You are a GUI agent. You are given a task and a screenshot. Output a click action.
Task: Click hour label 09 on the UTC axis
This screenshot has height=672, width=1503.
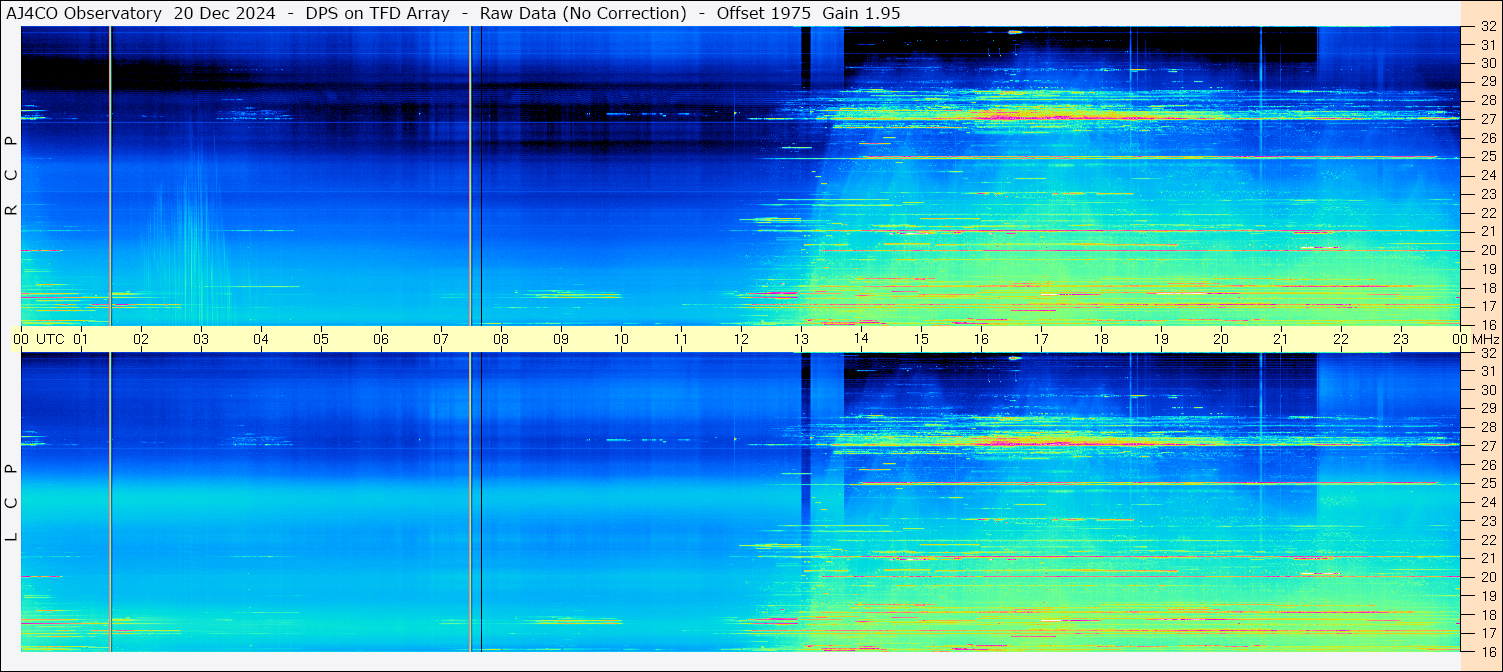[x=561, y=339]
